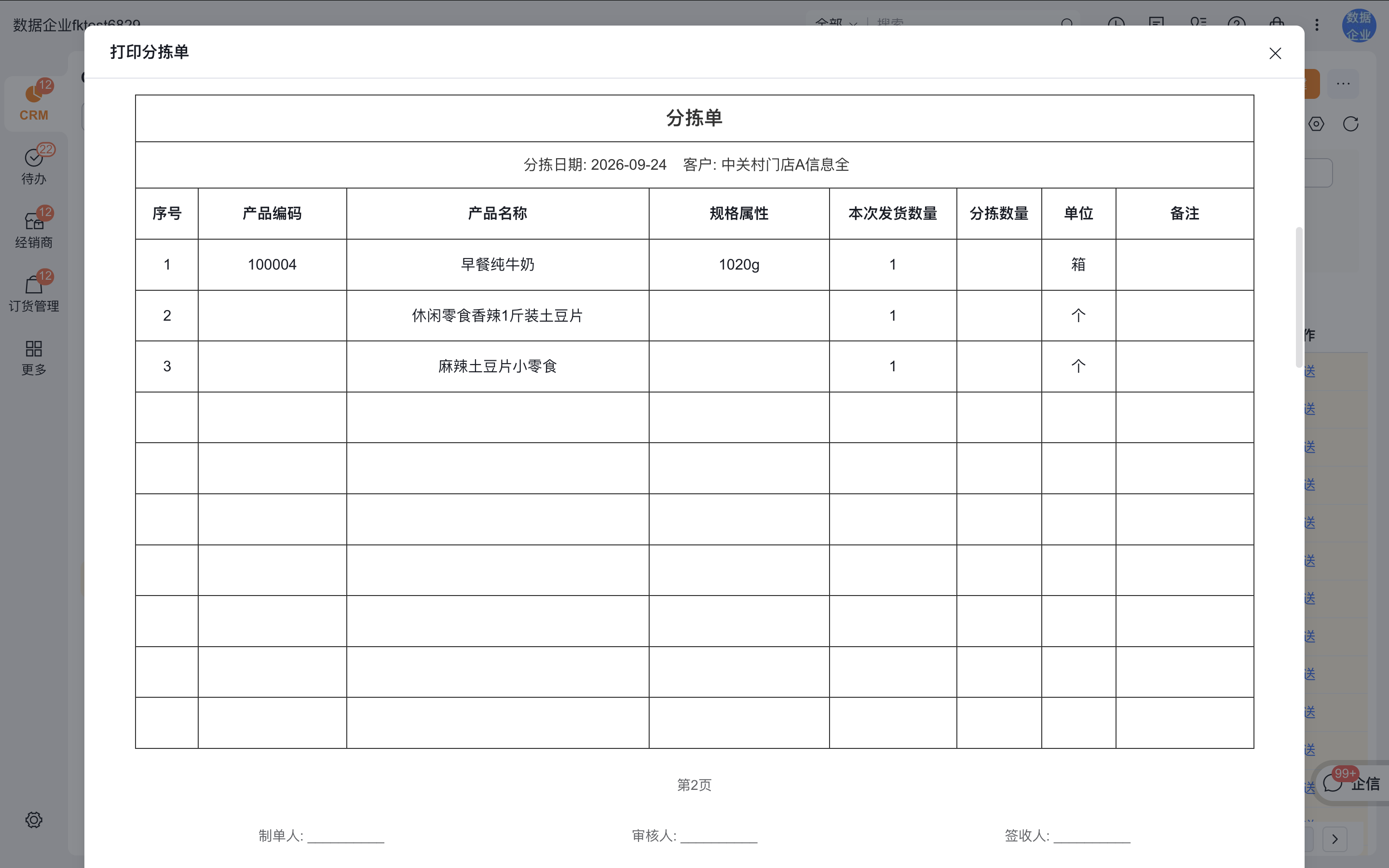1389x868 pixels.
Task: Open settings gear in sidebar
Action: click(x=34, y=820)
